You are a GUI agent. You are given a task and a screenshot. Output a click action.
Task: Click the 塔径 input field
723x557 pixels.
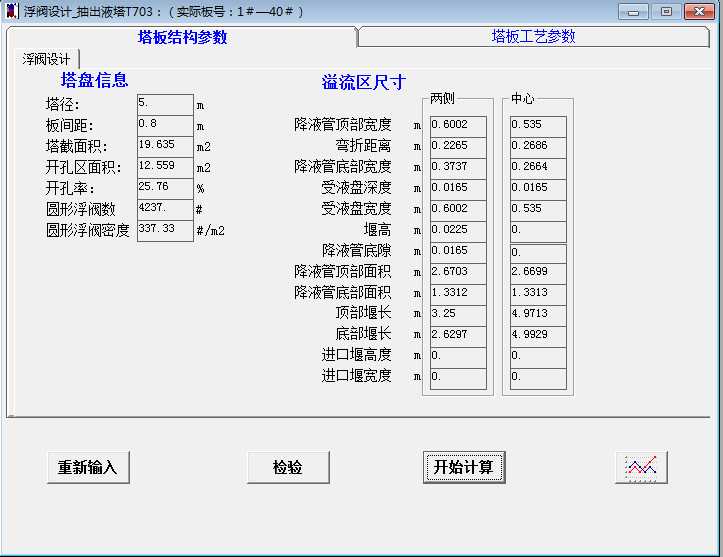pos(165,105)
